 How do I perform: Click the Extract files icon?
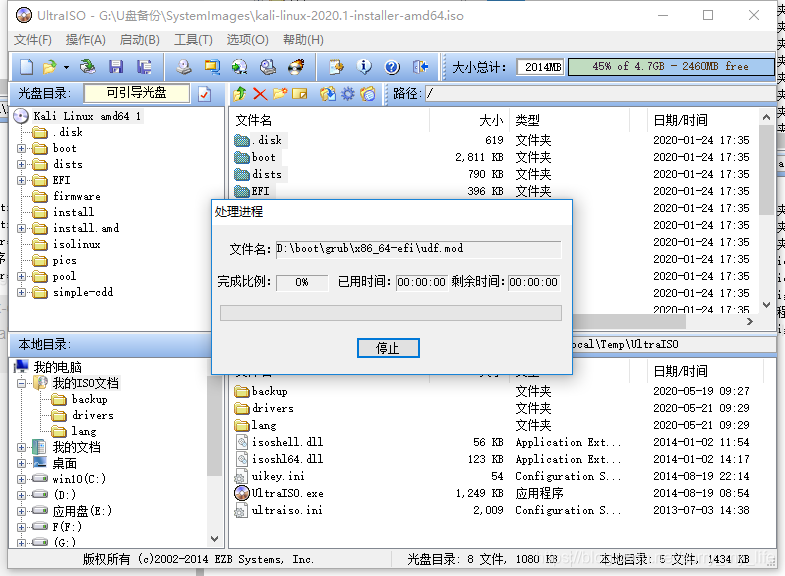328,94
